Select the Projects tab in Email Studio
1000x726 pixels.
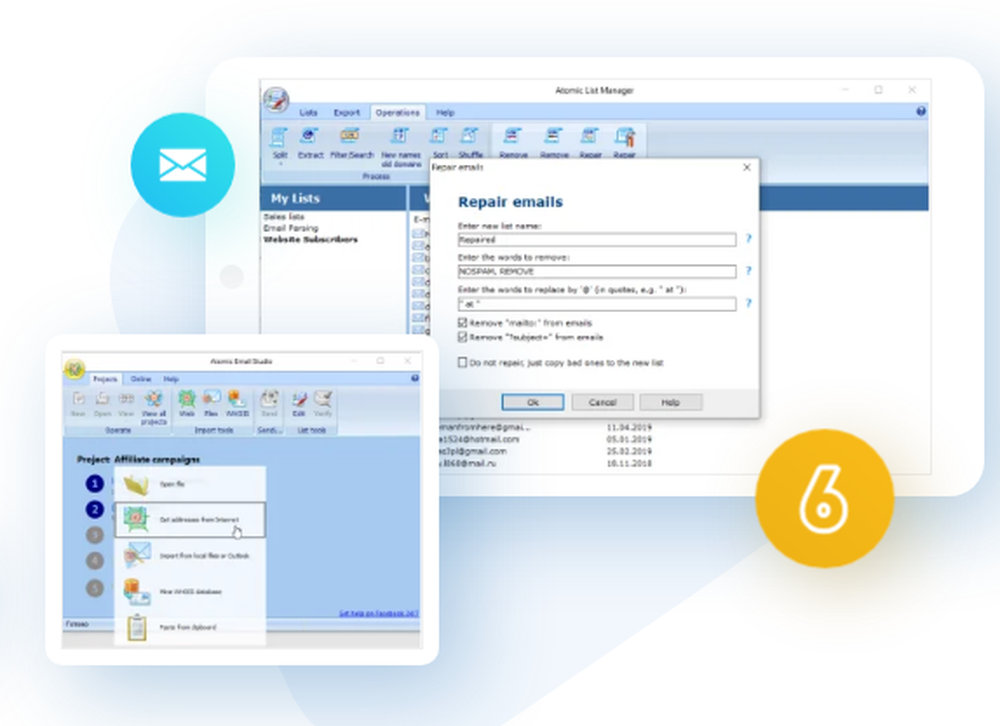tap(105, 379)
